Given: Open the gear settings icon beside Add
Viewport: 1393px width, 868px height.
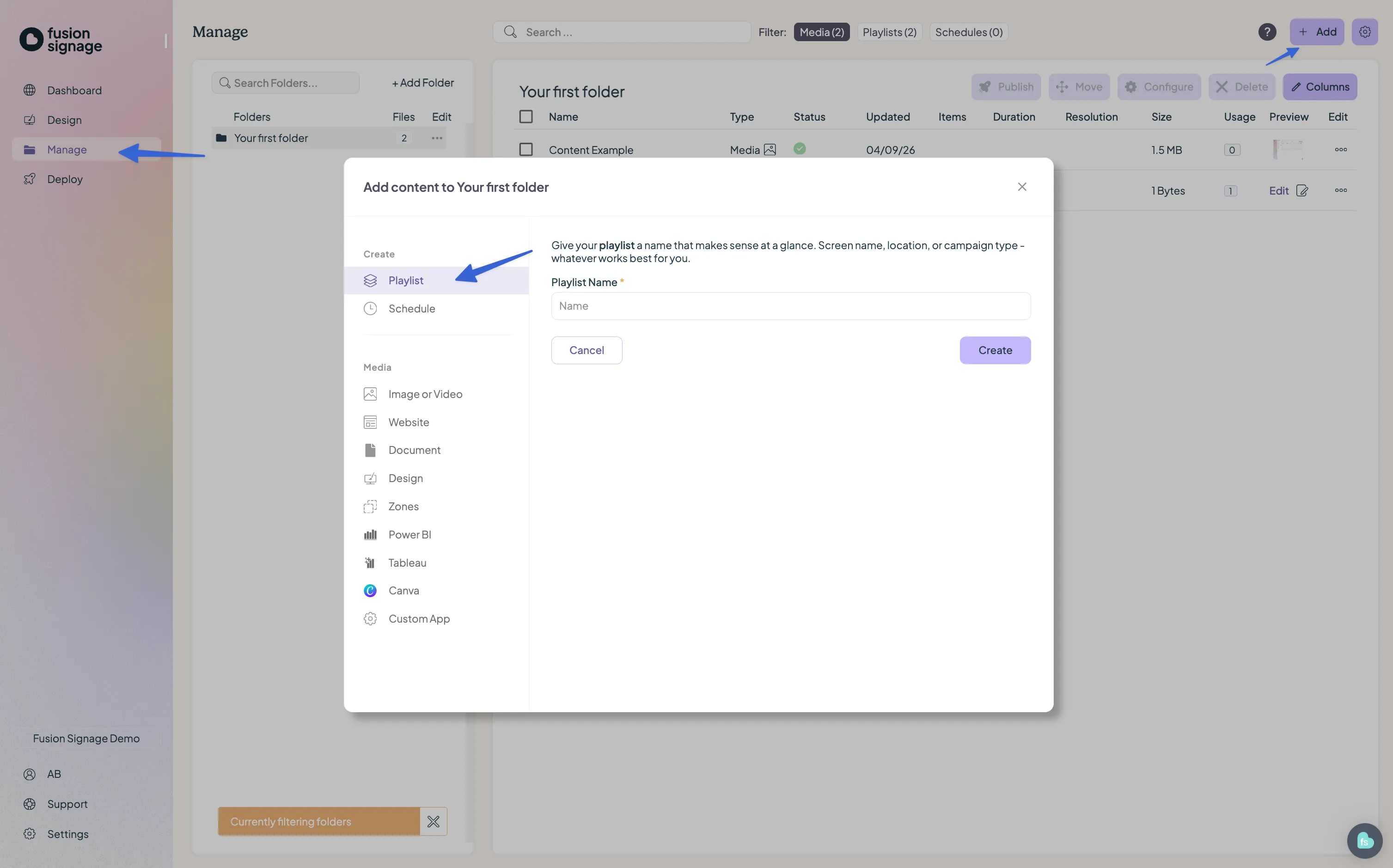Looking at the screenshot, I should coord(1364,32).
